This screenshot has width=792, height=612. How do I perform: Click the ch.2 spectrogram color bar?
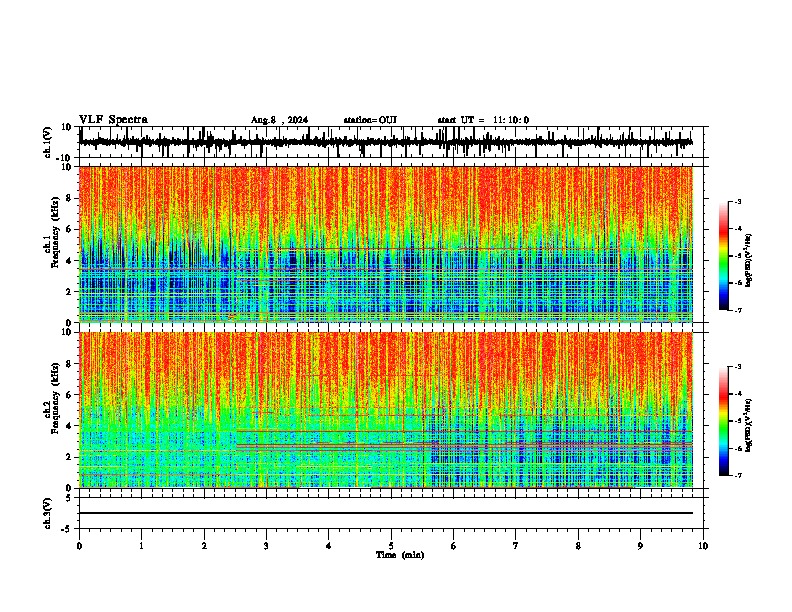(x=724, y=421)
